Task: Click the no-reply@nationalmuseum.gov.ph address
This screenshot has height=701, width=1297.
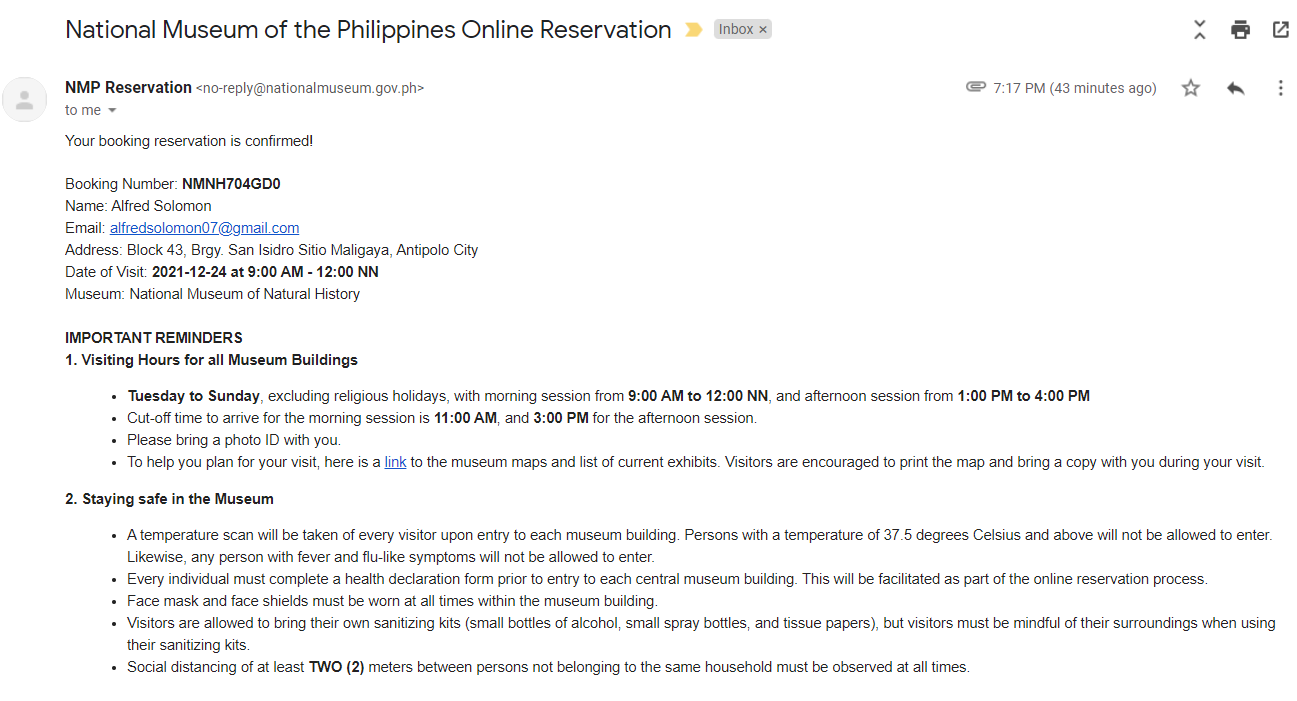Action: pos(310,88)
